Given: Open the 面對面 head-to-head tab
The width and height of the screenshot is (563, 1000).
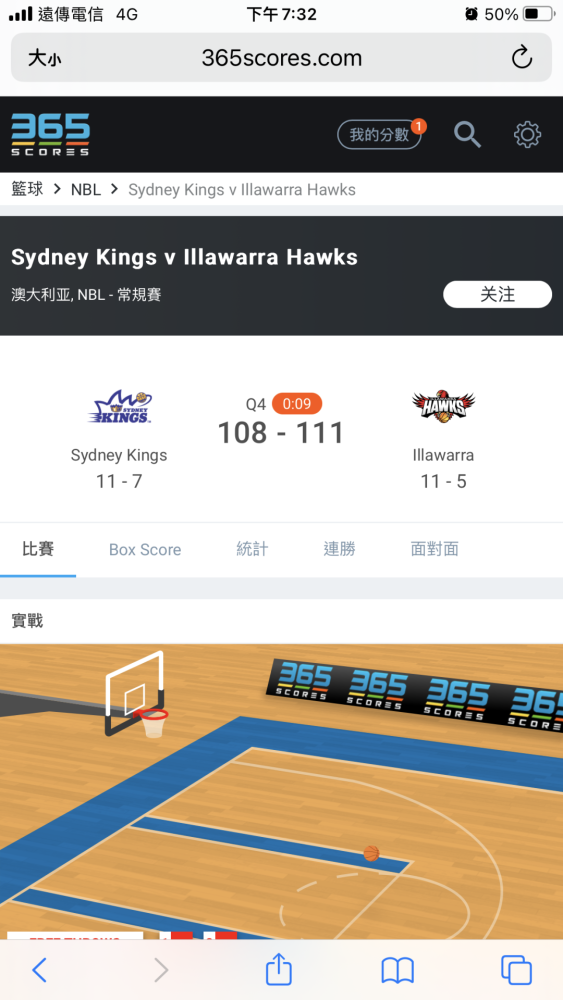Looking at the screenshot, I should pos(435,549).
